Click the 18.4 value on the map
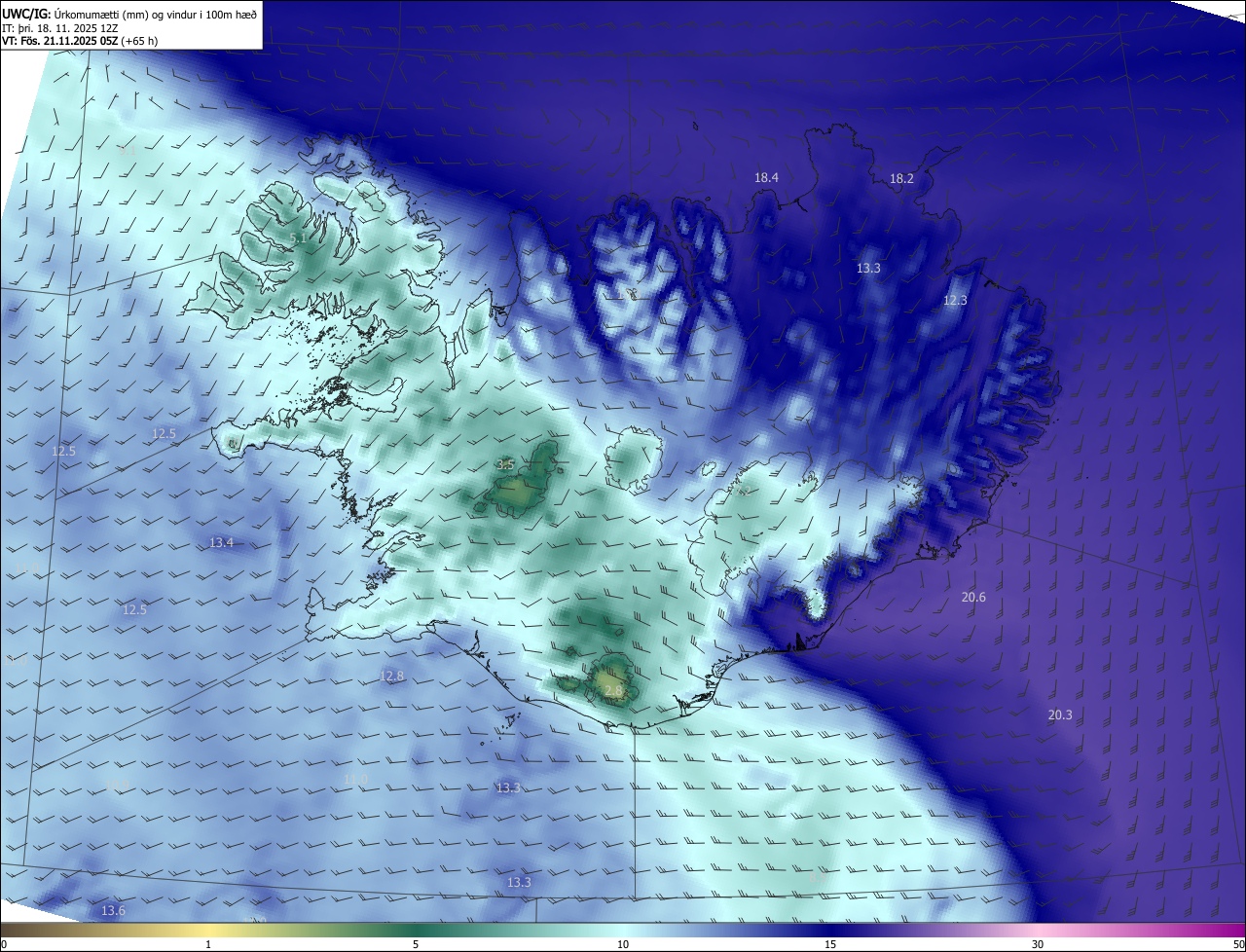Screen dimensions: 1246x952 click(767, 177)
